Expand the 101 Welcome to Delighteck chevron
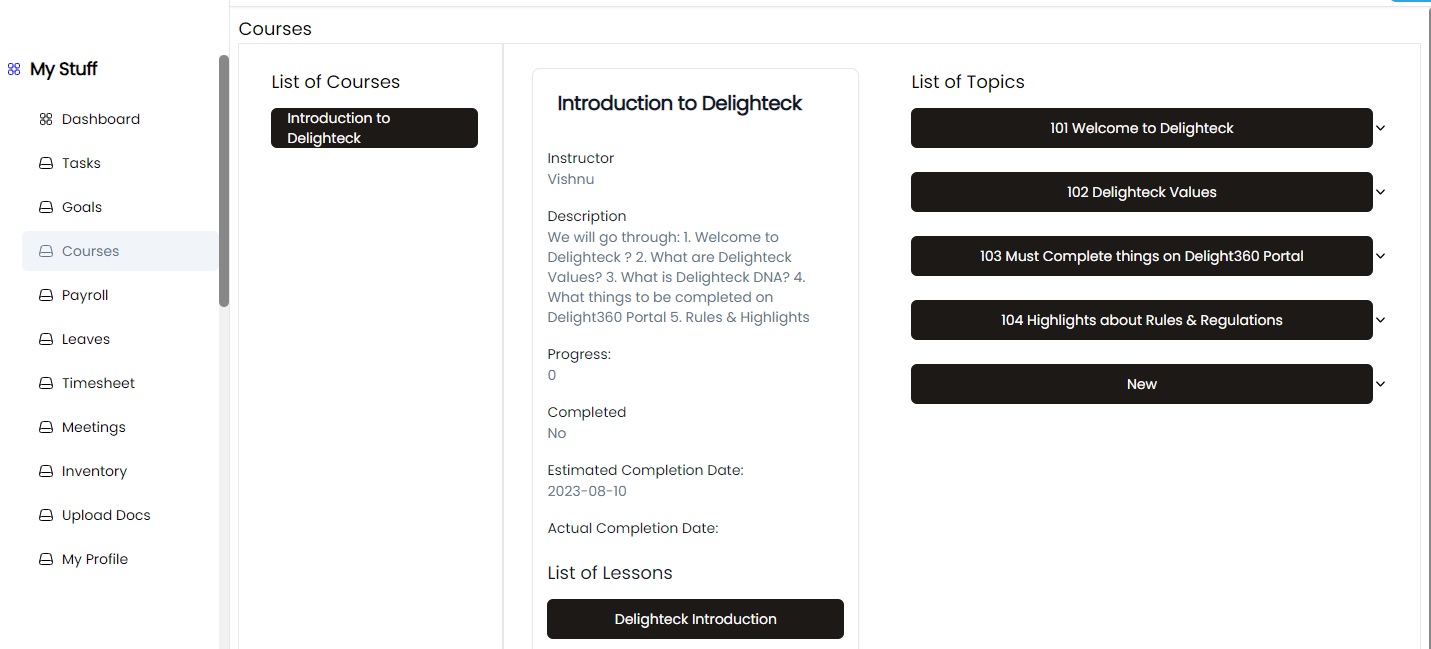The image size is (1431, 649). 1381,128
